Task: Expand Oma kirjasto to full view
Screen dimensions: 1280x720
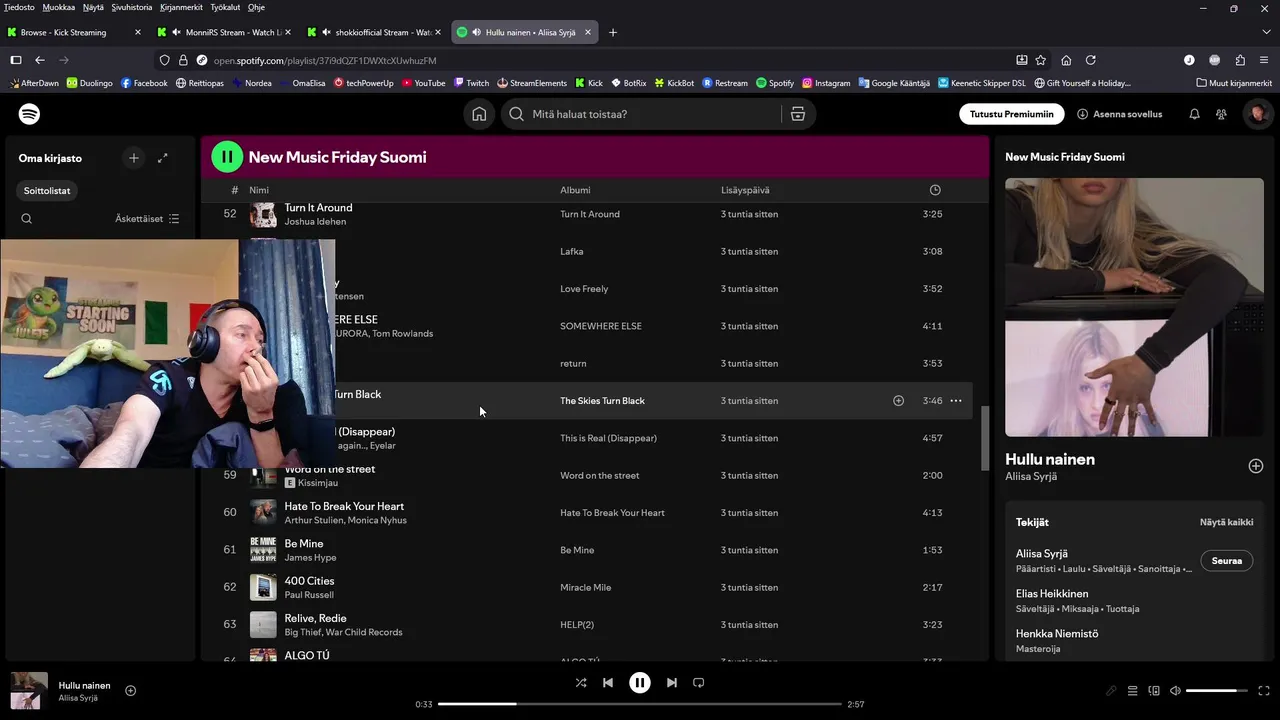Action: click(x=163, y=158)
